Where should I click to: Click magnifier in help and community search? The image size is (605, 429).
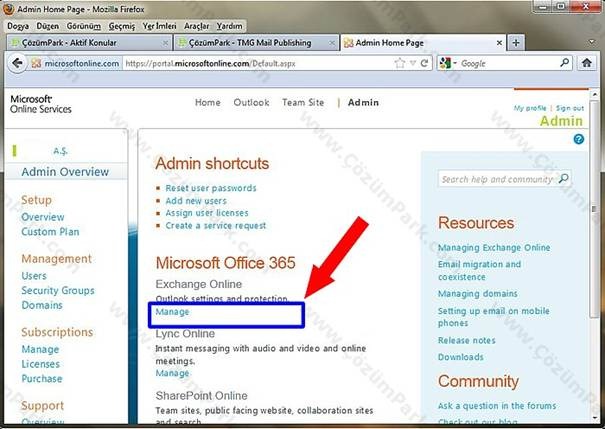[x=564, y=178]
